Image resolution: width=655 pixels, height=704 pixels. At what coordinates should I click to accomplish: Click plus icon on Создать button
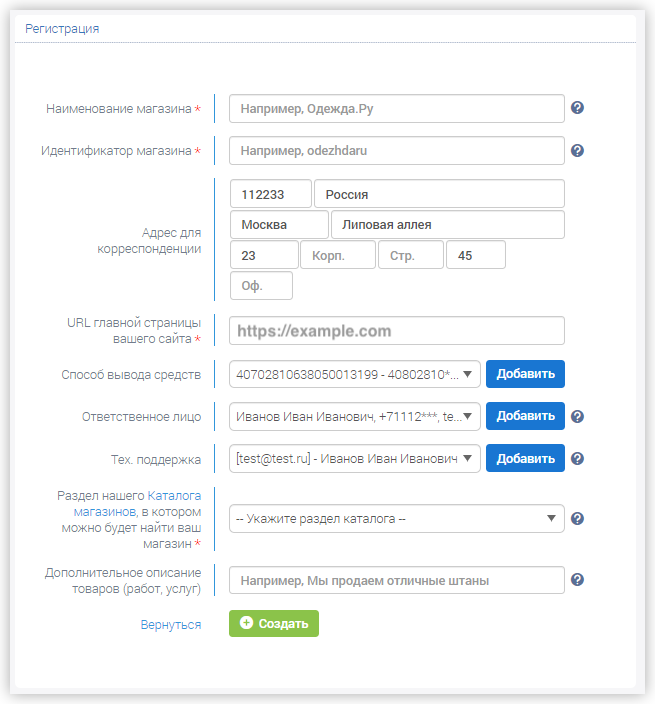pos(246,623)
